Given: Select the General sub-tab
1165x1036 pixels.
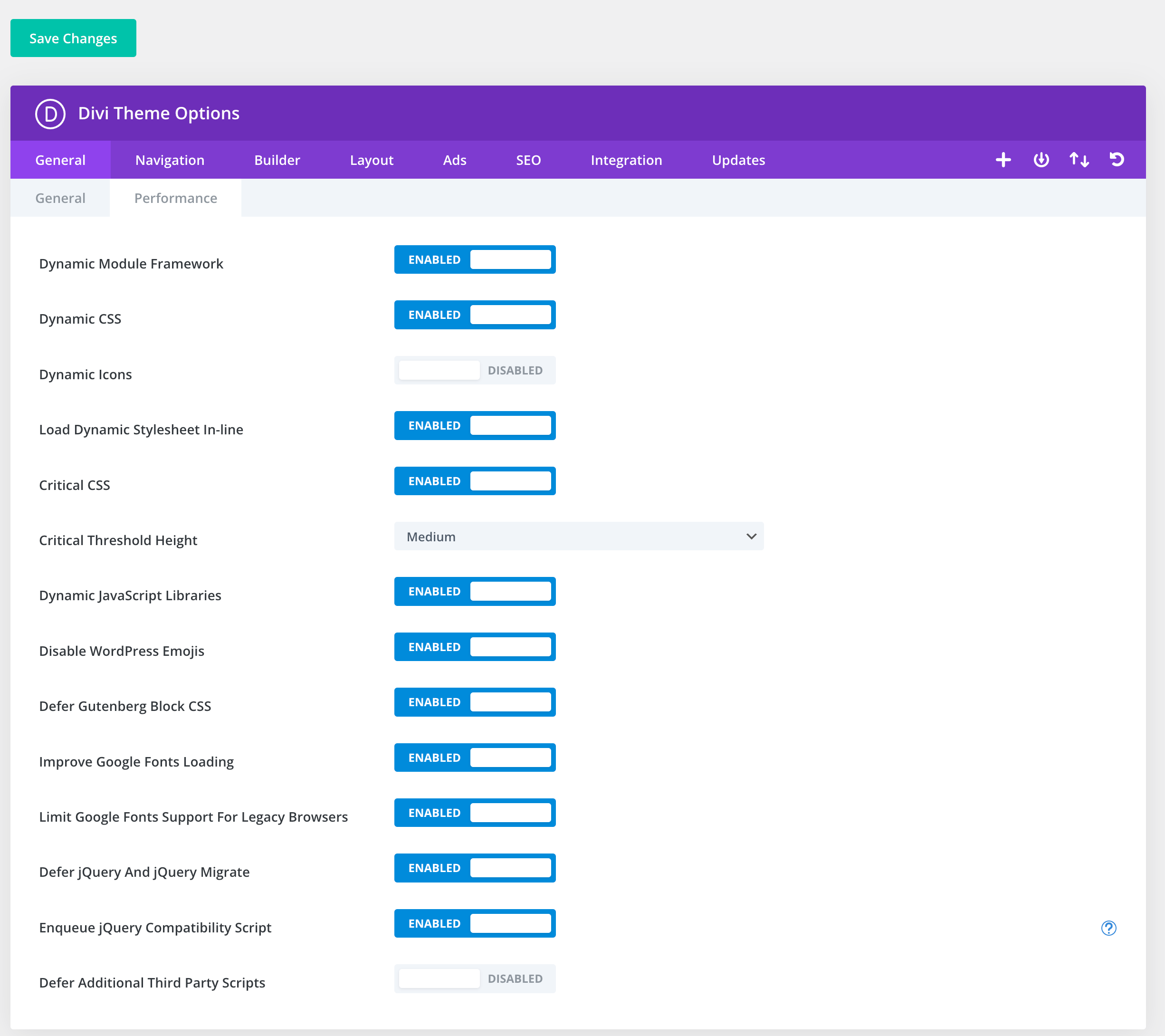Looking at the screenshot, I should (x=60, y=198).
